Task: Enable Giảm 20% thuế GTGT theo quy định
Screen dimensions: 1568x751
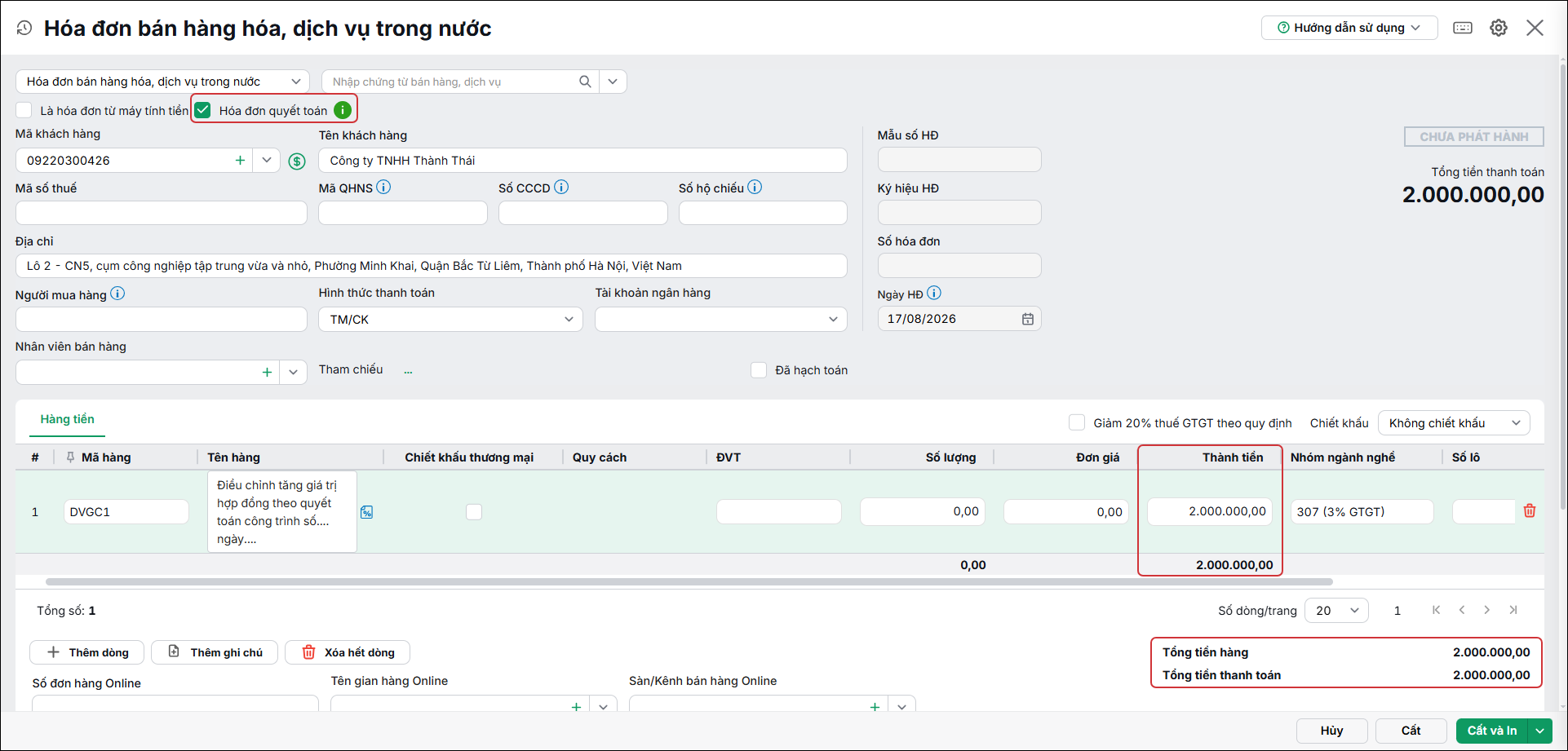Action: [1077, 422]
